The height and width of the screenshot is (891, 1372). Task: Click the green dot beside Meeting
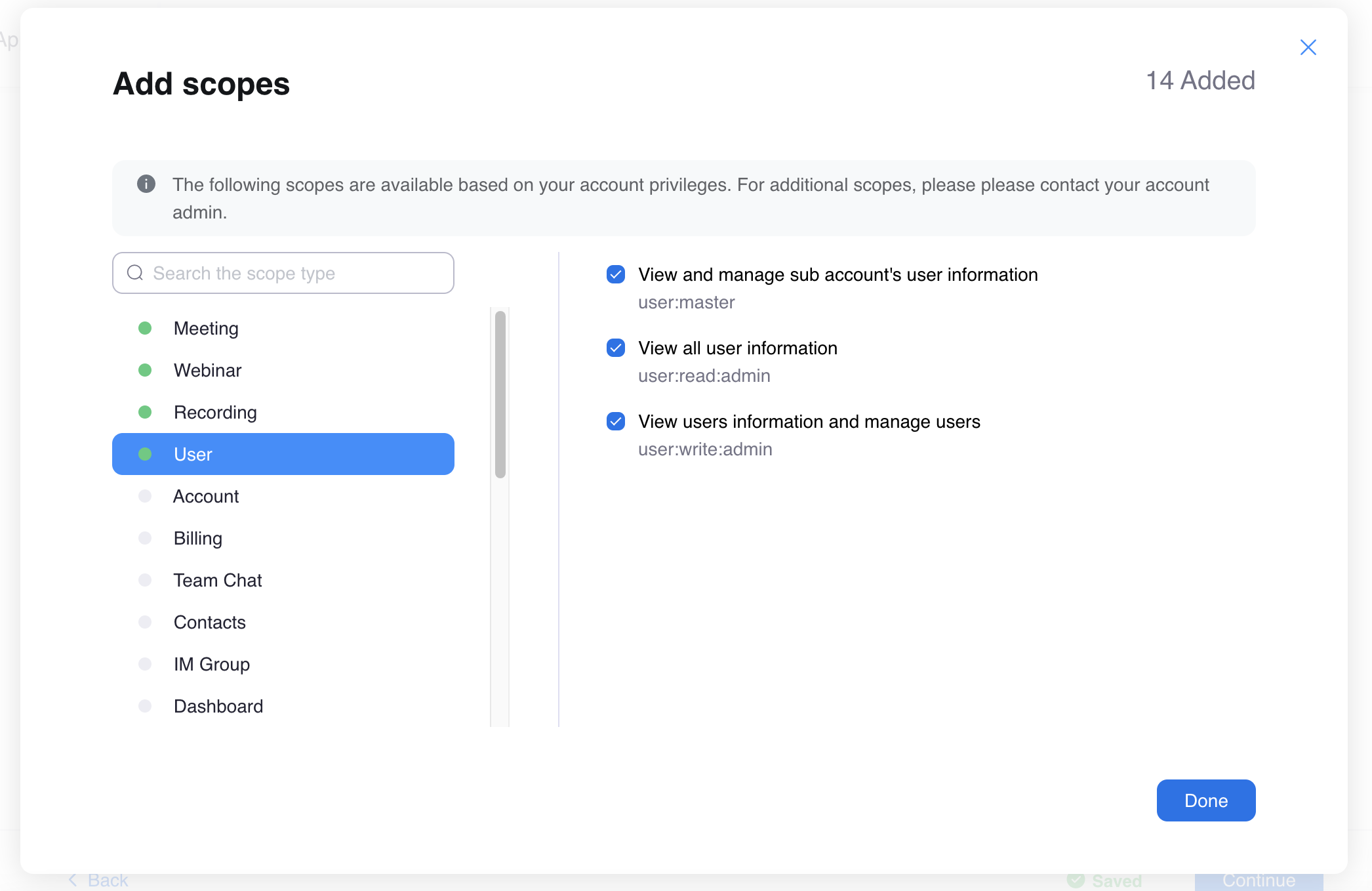(x=145, y=328)
